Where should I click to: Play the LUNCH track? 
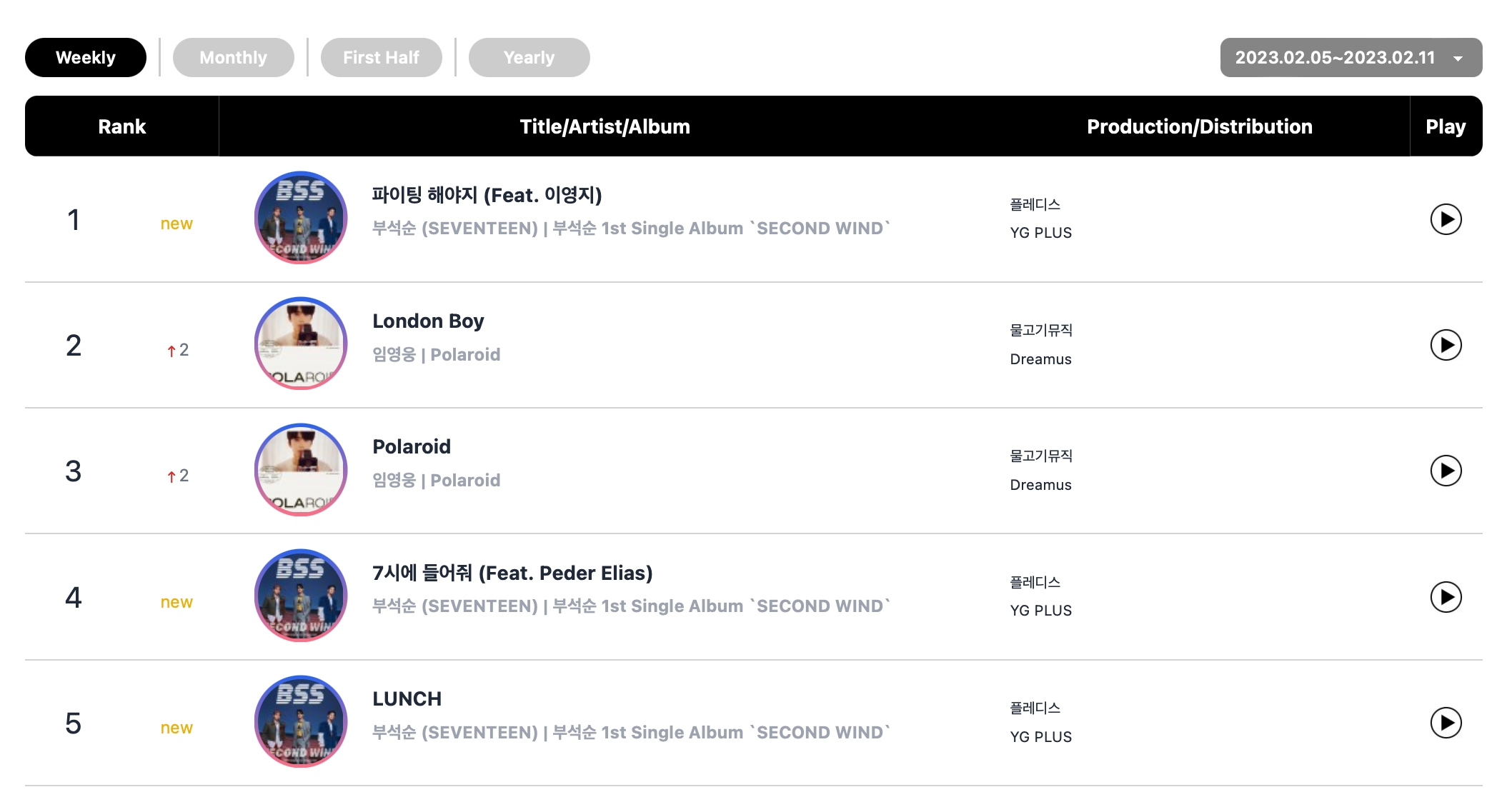(x=1446, y=723)
